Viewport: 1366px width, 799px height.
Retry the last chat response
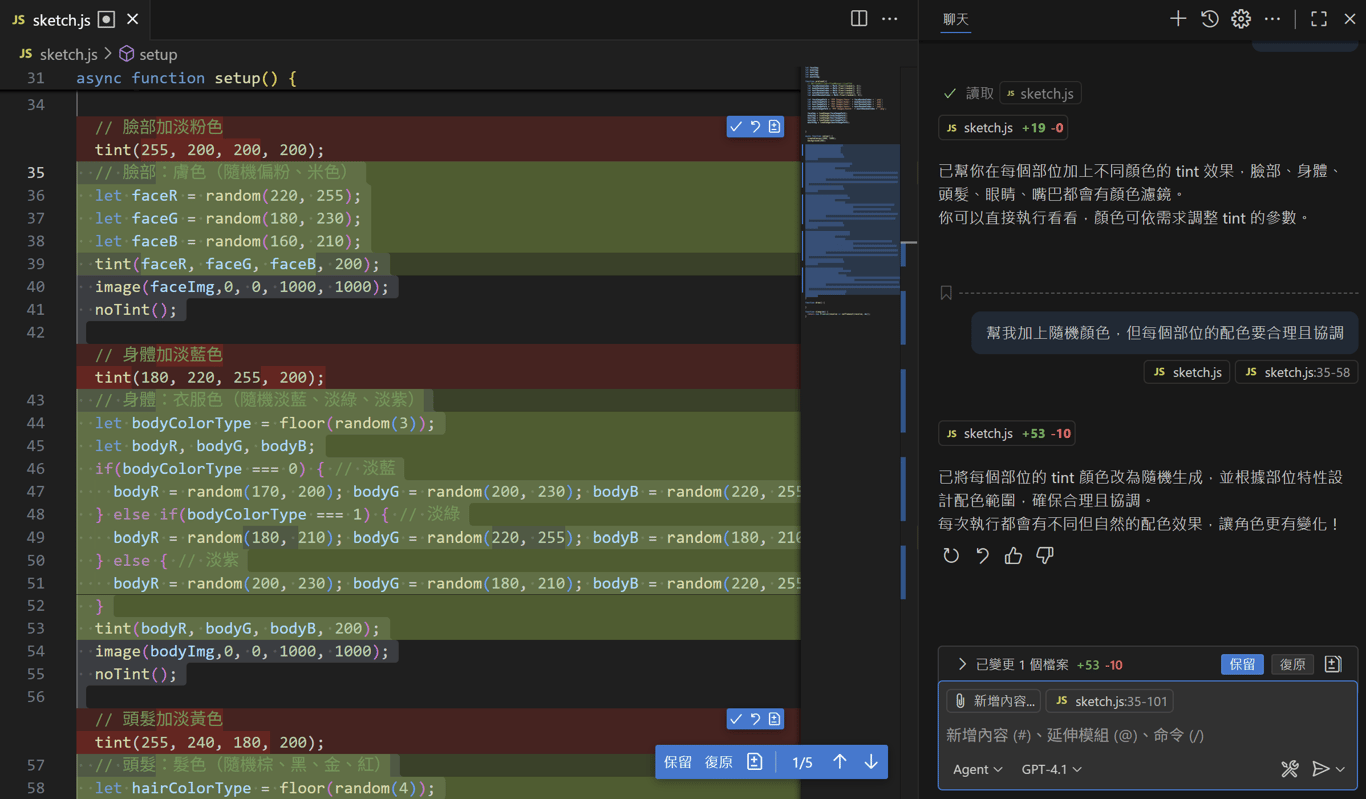point(951,556)
